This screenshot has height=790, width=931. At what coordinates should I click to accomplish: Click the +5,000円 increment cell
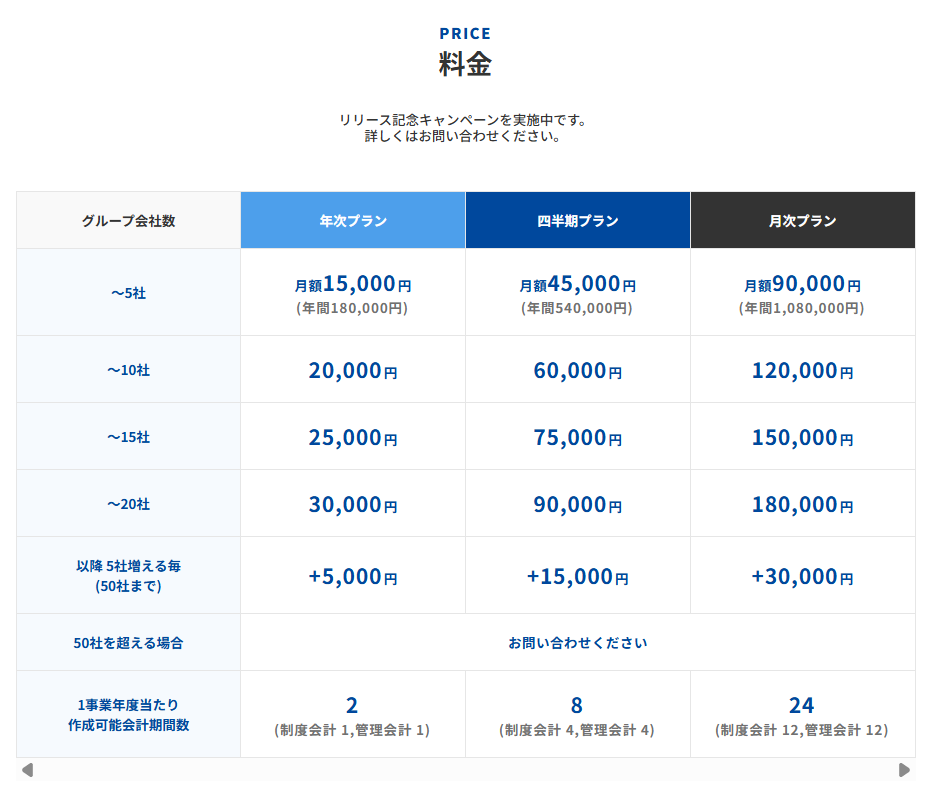tap(352, 577)
